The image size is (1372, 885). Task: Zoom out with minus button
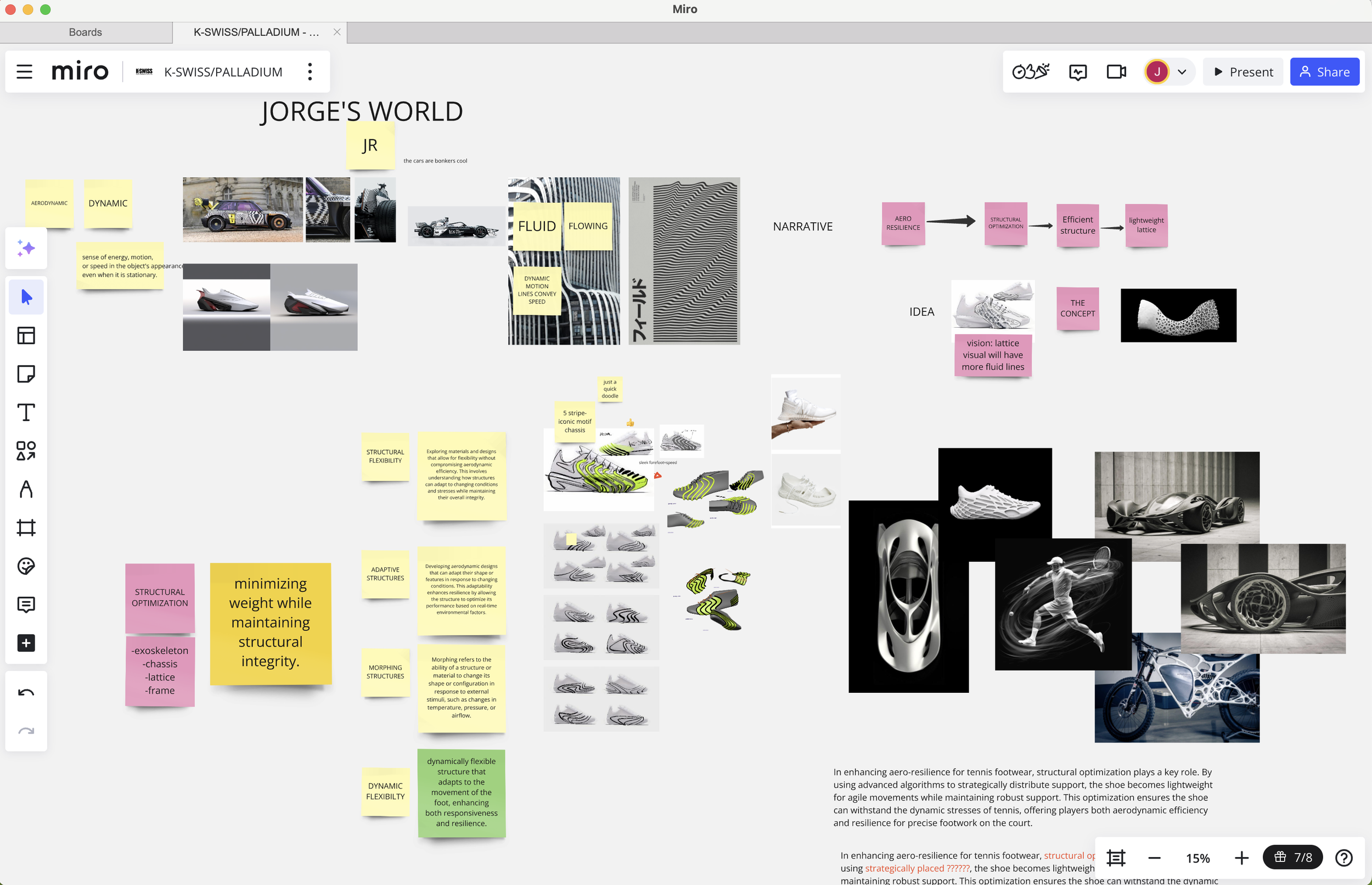1154,858
